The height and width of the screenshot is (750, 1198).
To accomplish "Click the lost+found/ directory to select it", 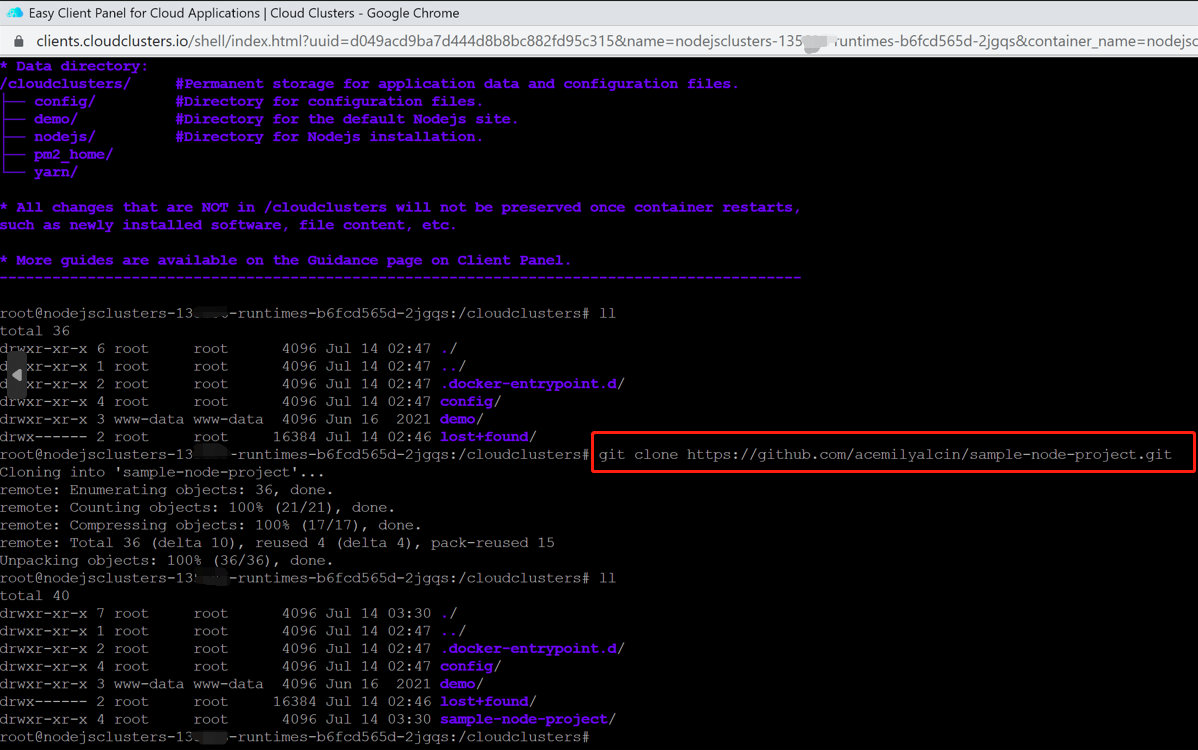I will pos(484,701).
